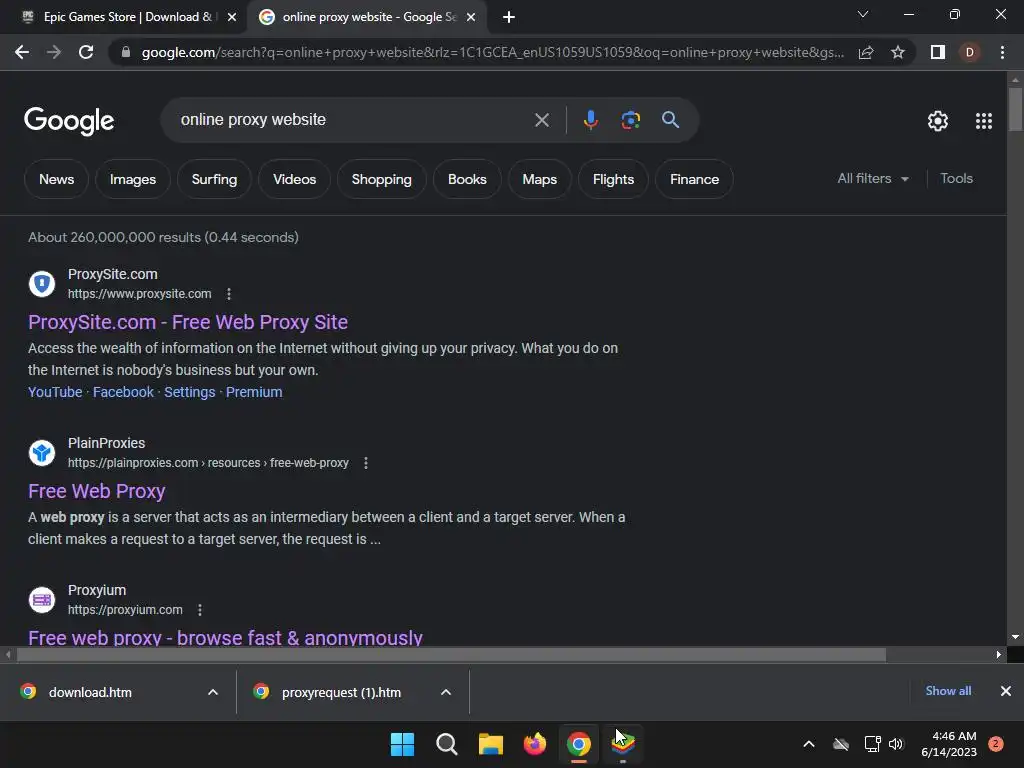Reload the current page
The height and width of the screenshot is (768, 1024).
pos(86,52)
